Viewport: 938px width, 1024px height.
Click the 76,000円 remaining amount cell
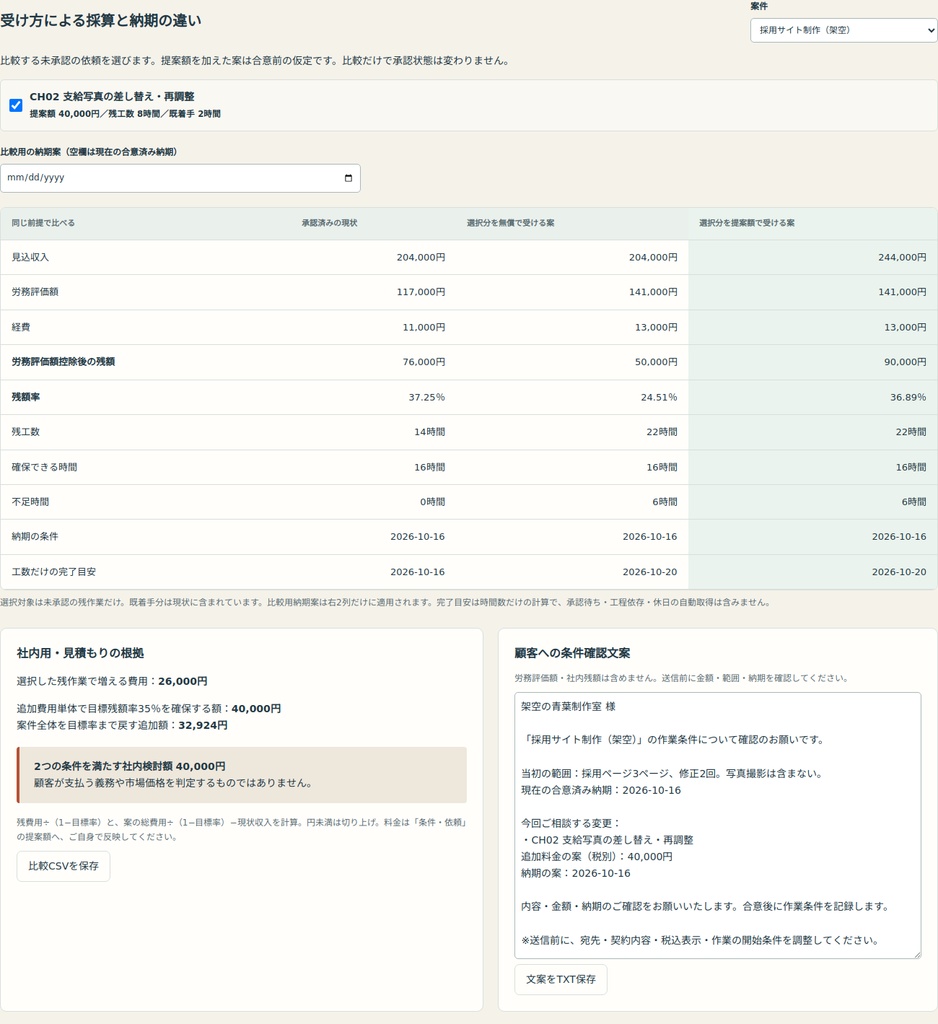click(x=424, y=362)
